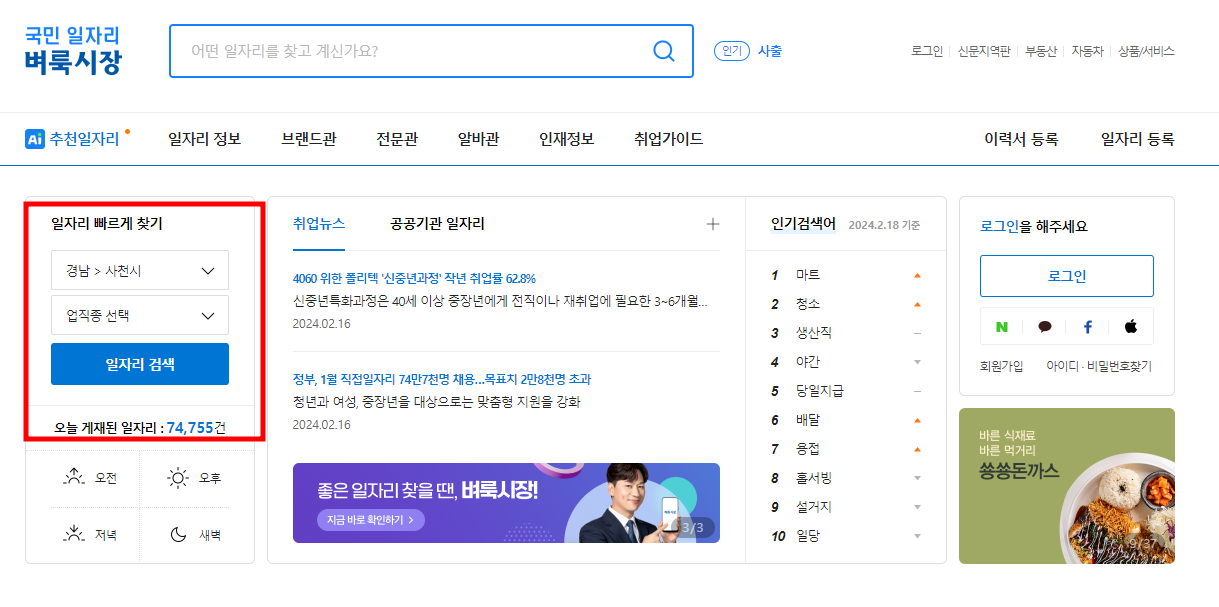This screenshot has height=607, width=1219.
Task: Click the search magnifier icon
Action: pyautogui.click(x=663, y=51)
